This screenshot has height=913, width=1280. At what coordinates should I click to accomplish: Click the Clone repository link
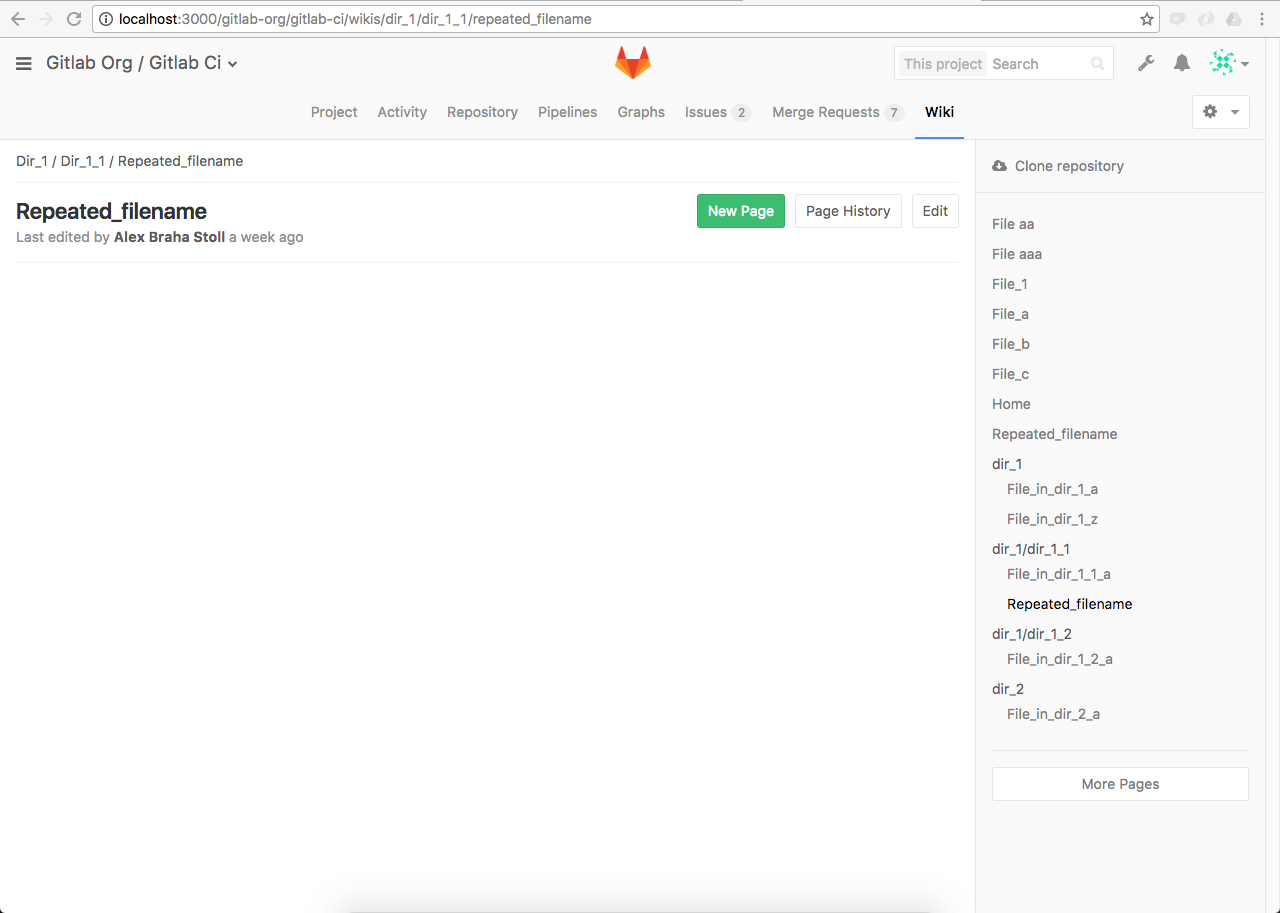click(1068, 166)
